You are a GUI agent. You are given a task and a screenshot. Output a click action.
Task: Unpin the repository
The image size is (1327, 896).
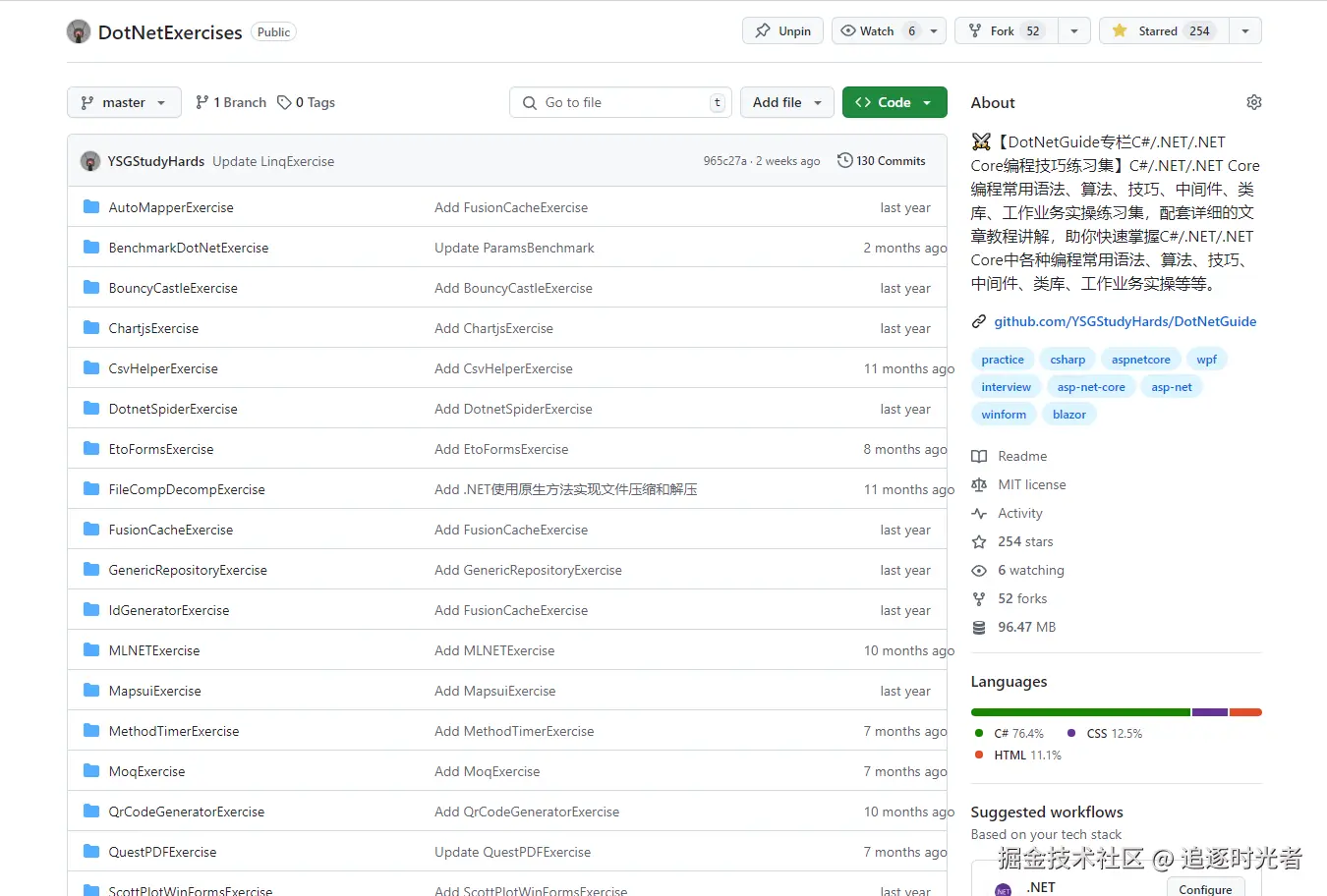pos(783,30)
